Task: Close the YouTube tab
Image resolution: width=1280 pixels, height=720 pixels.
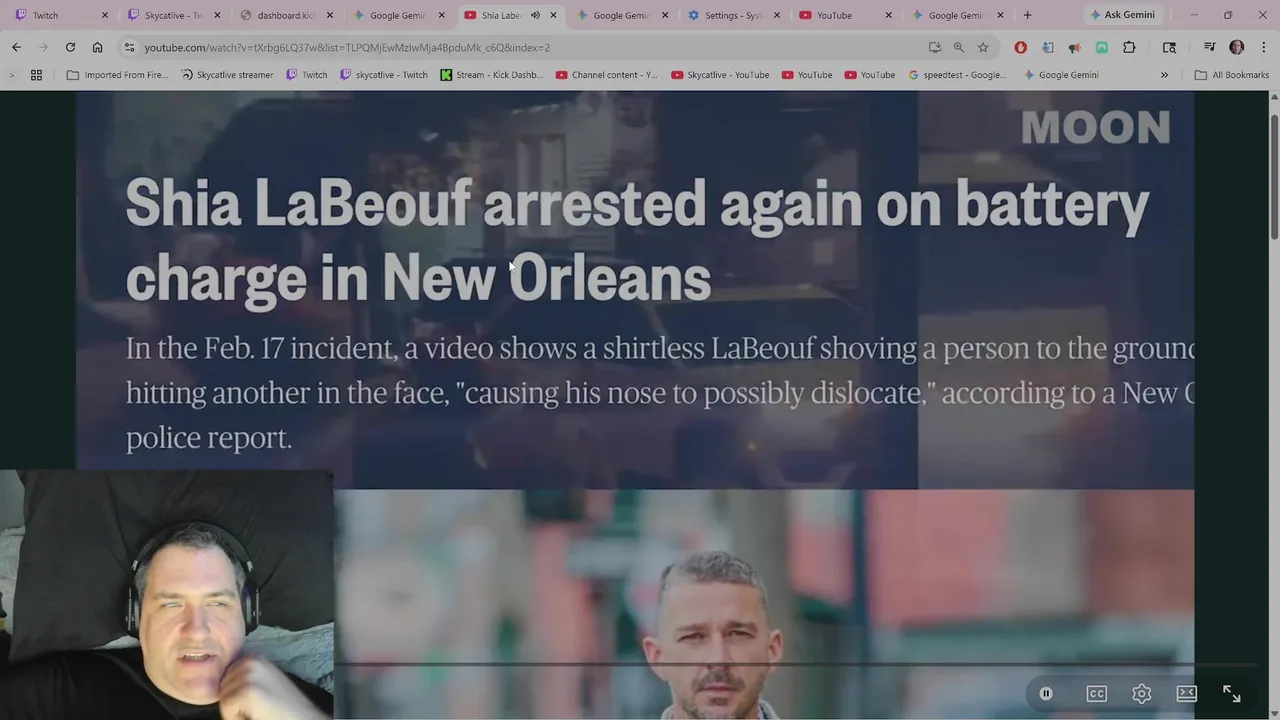Action: [x=888, y=15]
